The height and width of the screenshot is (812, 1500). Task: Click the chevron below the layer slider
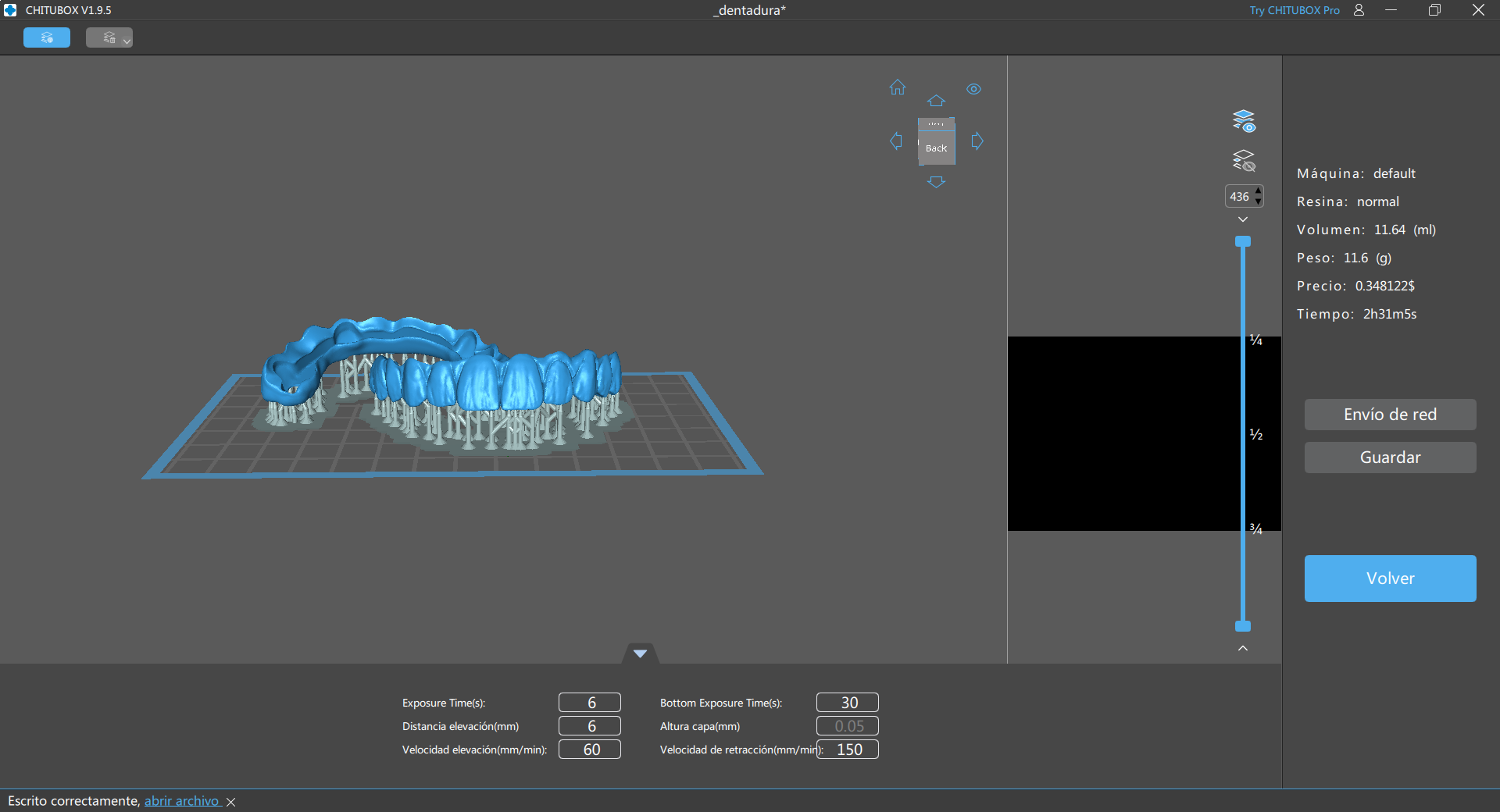click(x=1243, y=648)
